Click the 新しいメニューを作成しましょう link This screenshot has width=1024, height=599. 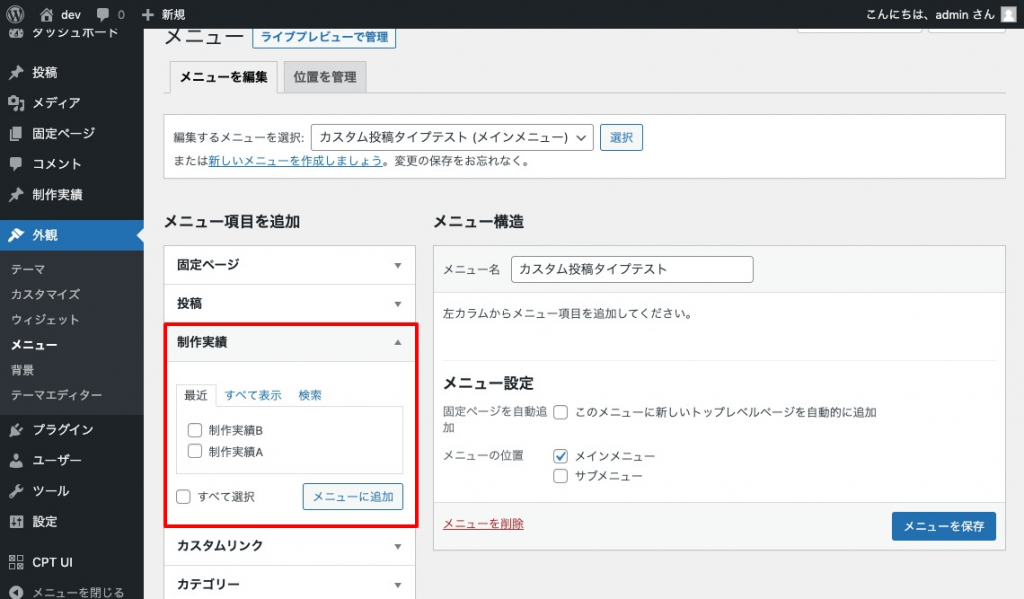coord(295,161)
